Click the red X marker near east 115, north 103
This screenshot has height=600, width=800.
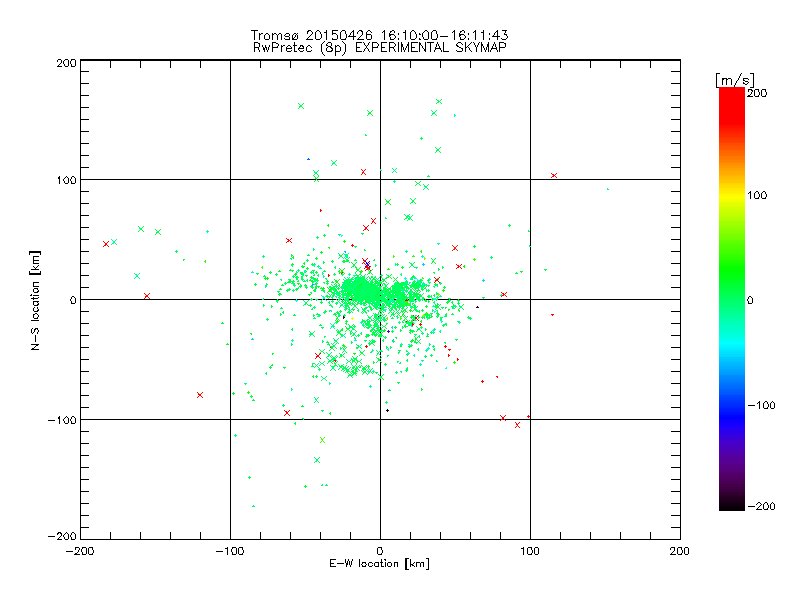[554, 176]
